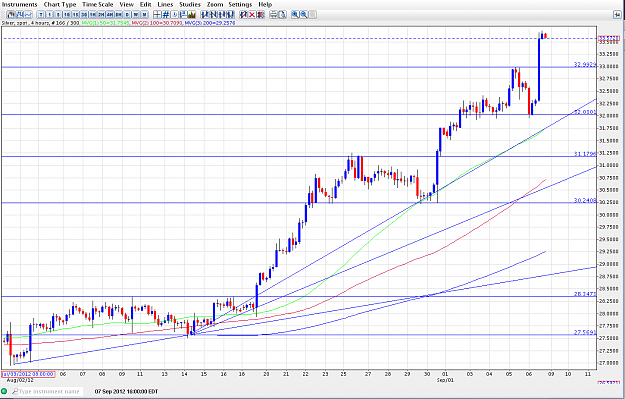Switch to 10 minute time scale
The height and width of the screenshot is (399, 625).
pos(67,15)
